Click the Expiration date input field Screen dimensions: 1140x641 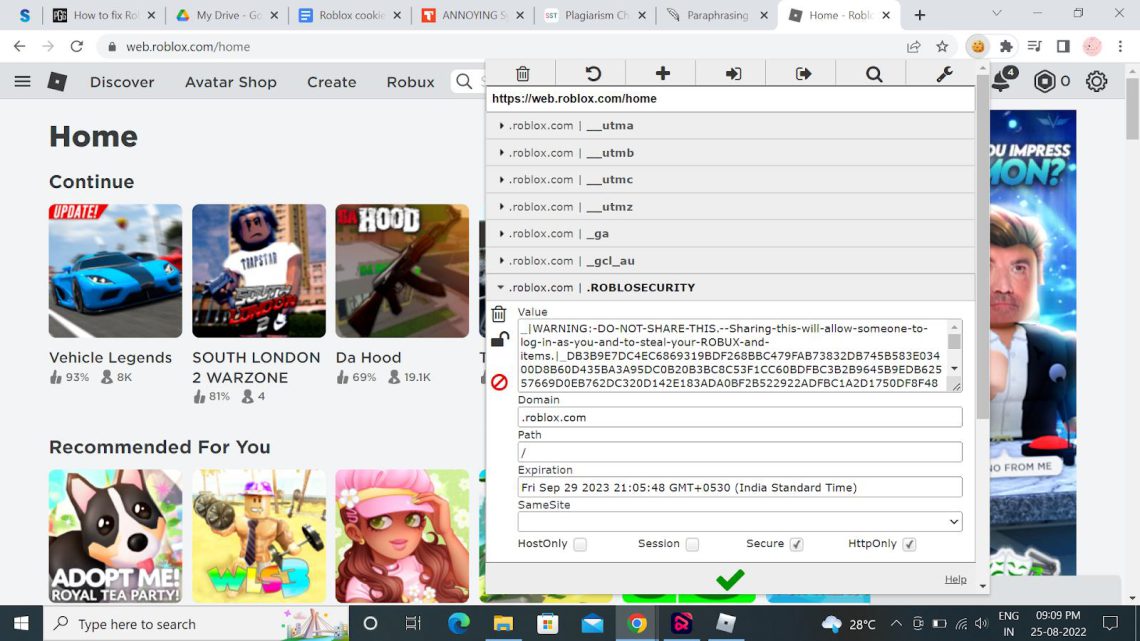click(738, 486)
